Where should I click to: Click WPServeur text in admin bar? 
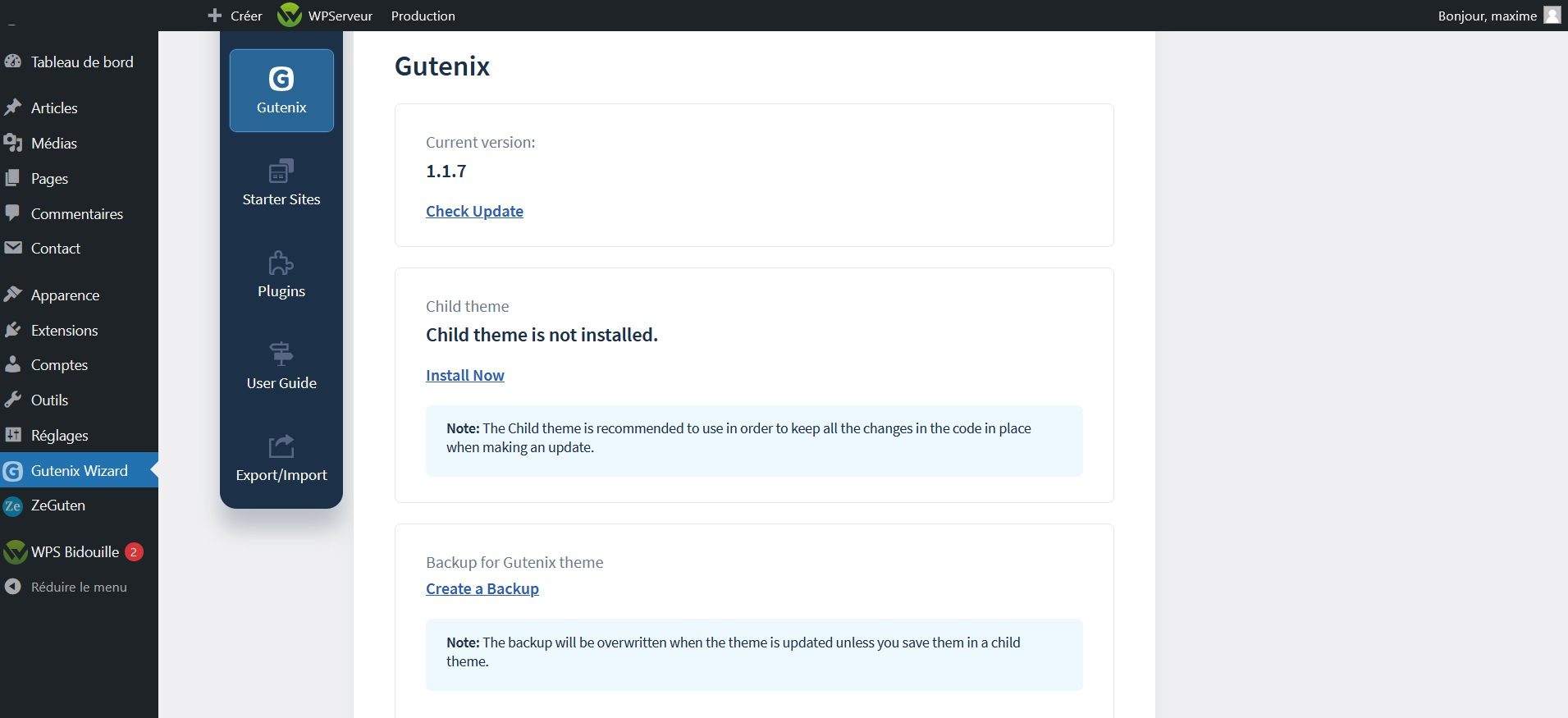click(341, 16)
